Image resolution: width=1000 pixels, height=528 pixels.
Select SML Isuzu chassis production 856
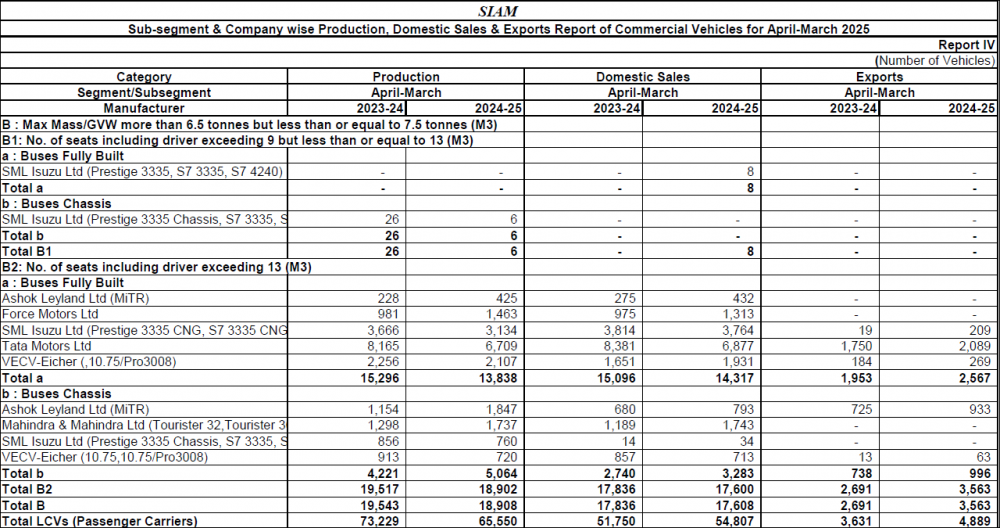pyautogui.click(x=388, y=441)
